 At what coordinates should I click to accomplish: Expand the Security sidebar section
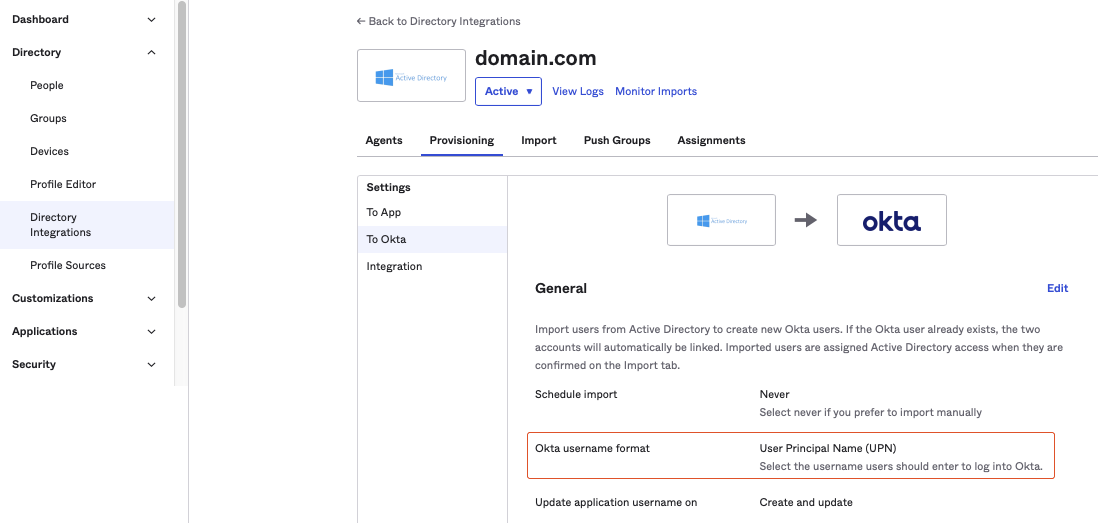151,364
